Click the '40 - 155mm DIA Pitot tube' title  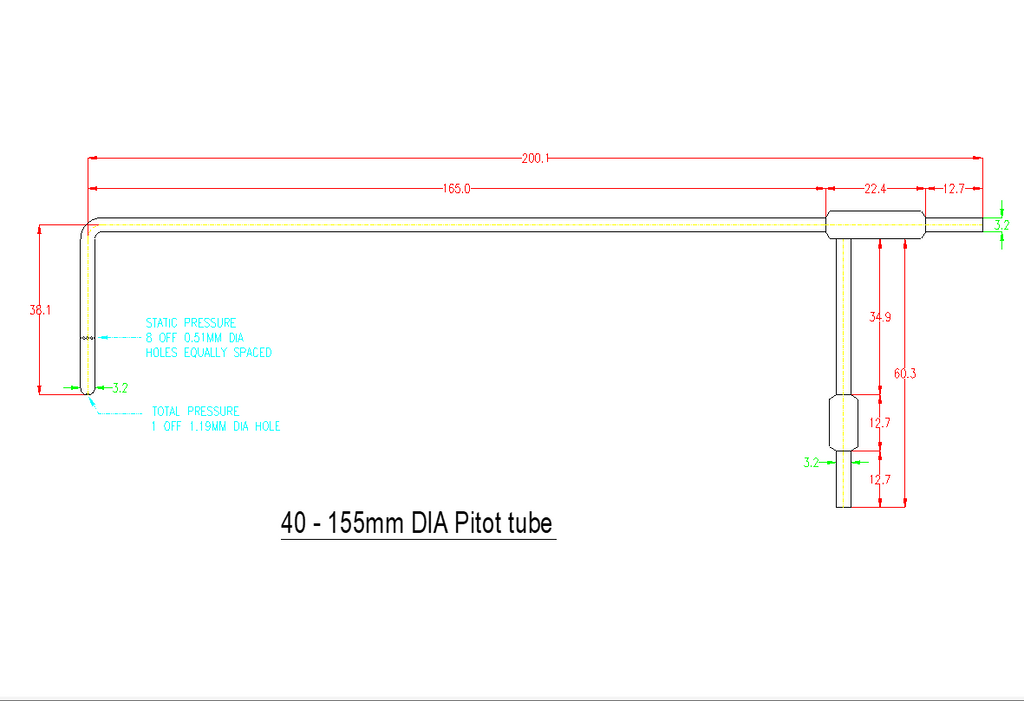[x=417, y=523]
